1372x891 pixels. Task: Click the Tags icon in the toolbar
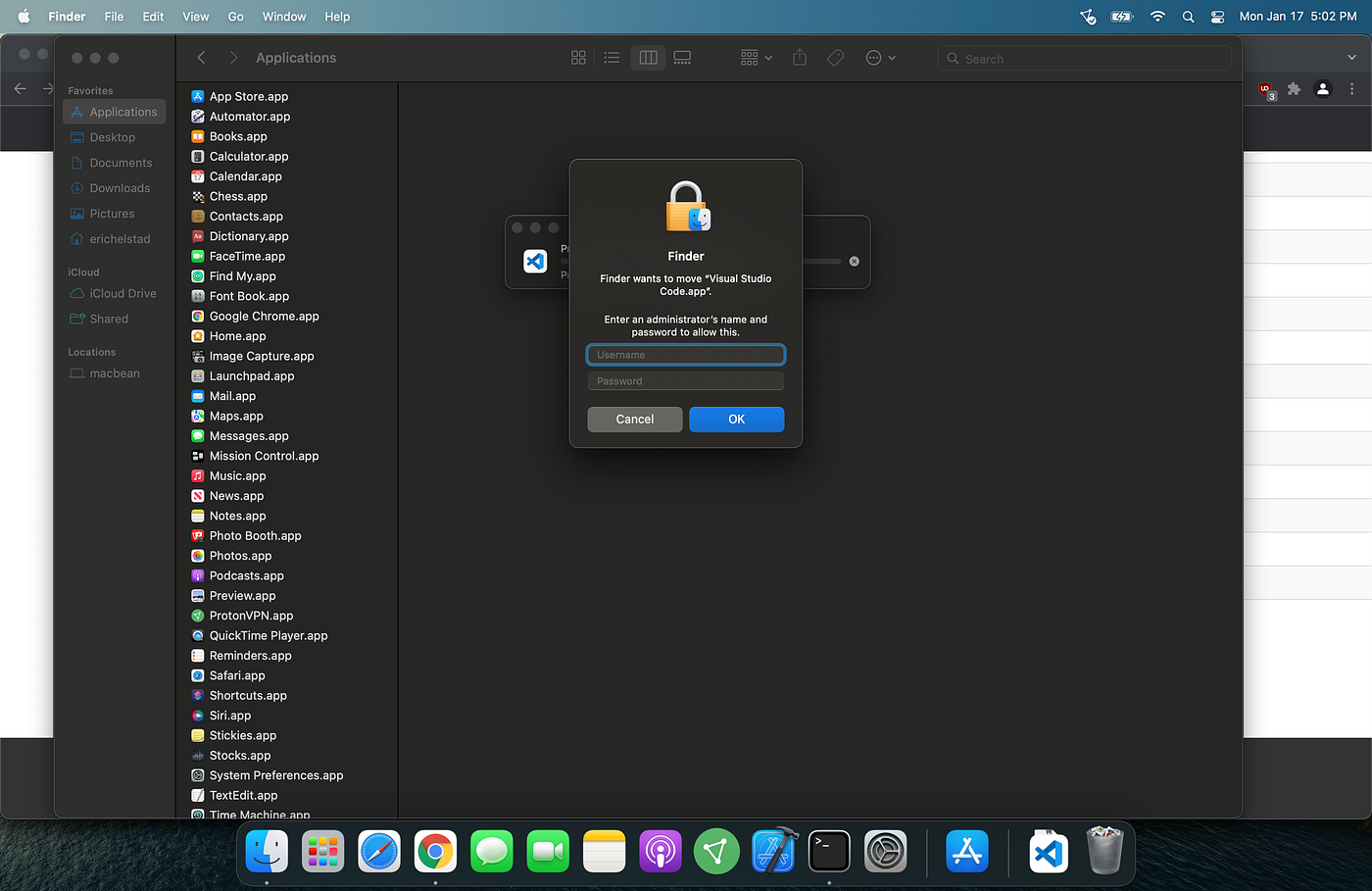click(x=835, y=58)
